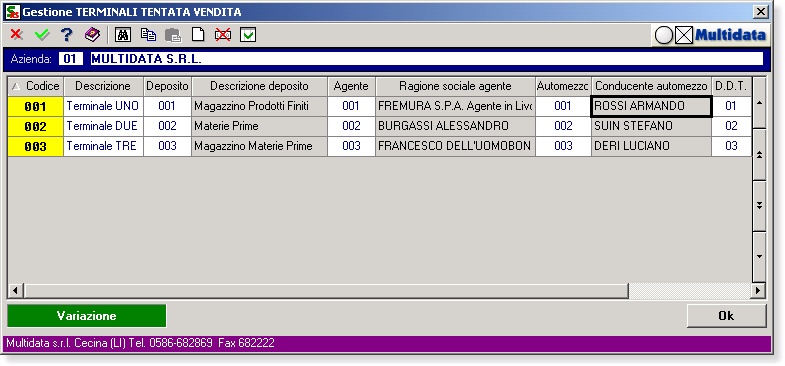Click the Terminale TRE cell

click(x=103, y=146)
